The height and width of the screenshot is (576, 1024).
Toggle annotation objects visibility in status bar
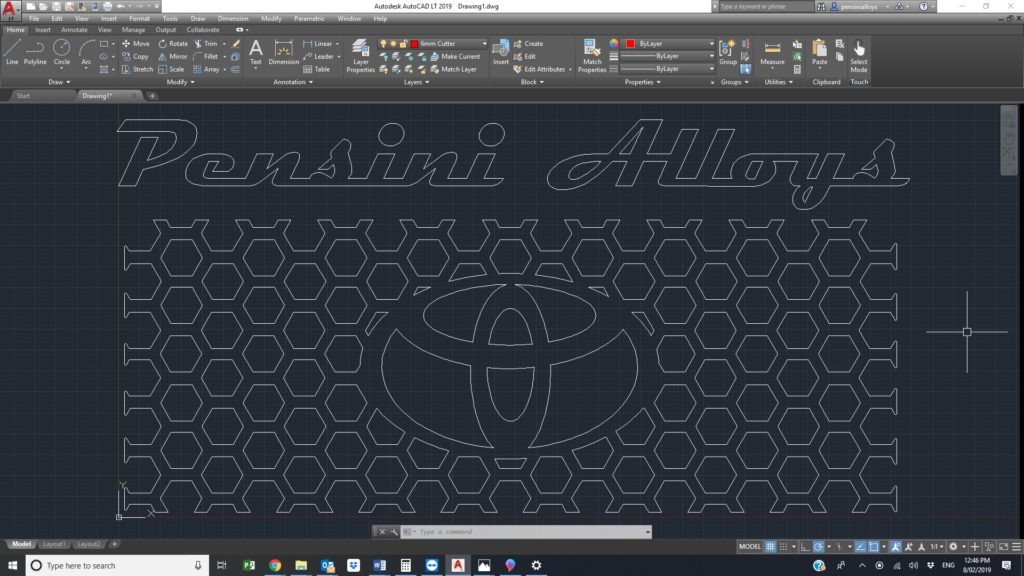click(895, 547)
